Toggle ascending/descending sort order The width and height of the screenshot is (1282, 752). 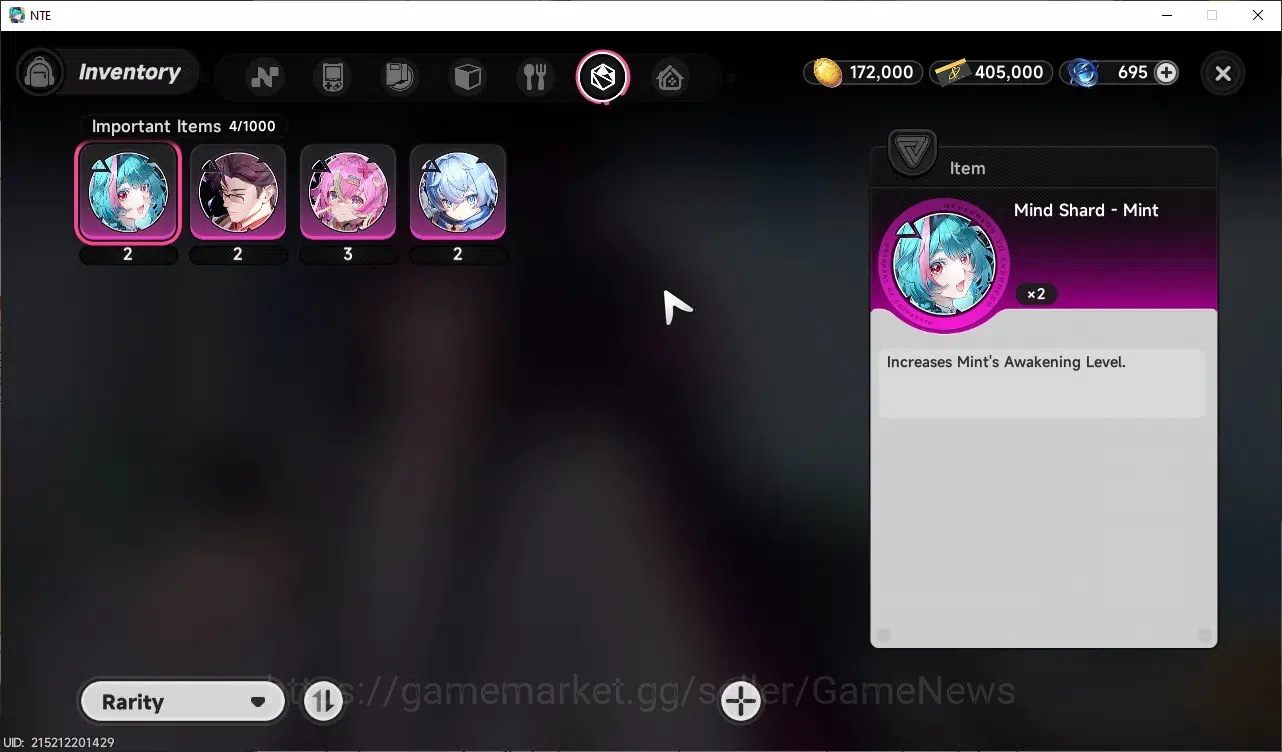(x=322, y=701)
